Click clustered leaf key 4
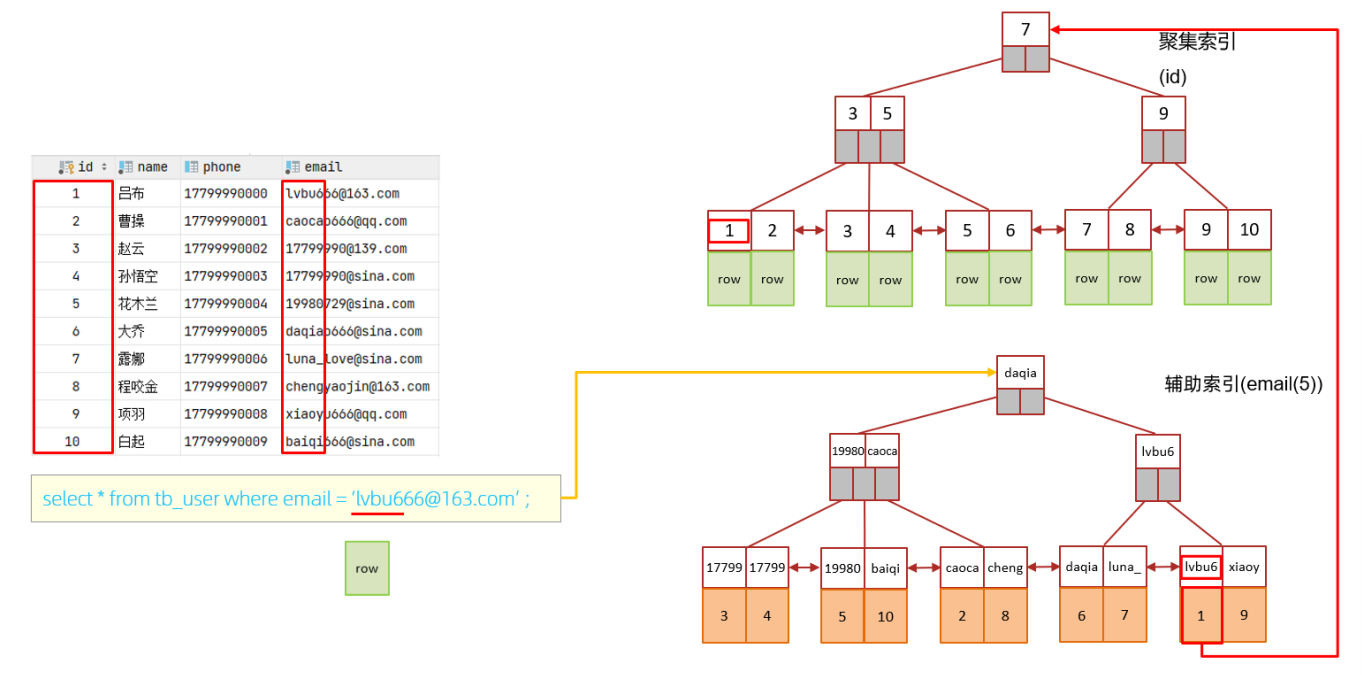Image resolution: width=1362 pixels, height=675 pixels. [890, 231]
